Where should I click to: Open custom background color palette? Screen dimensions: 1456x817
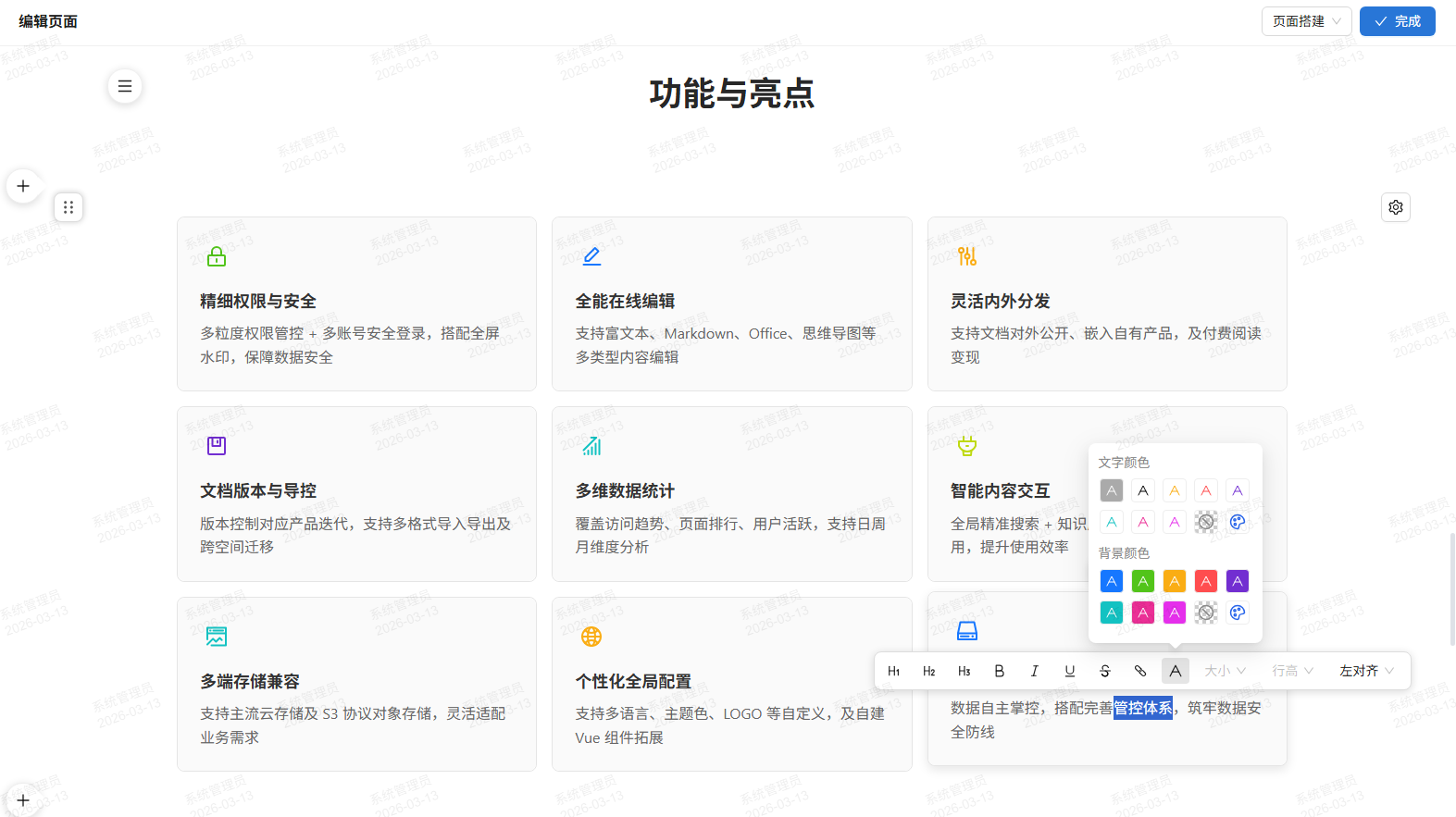pos(1238,613)
